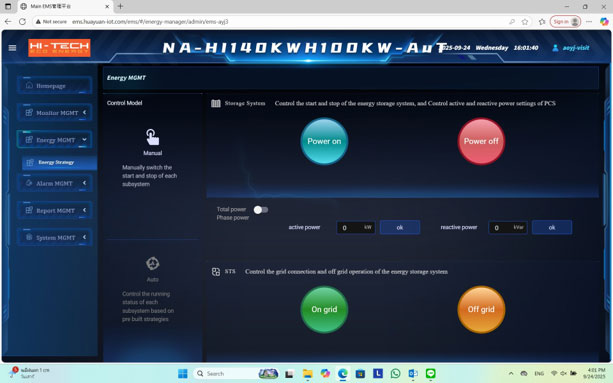Go back in the browser
613x383 pixels.
(x=8, y=21)
